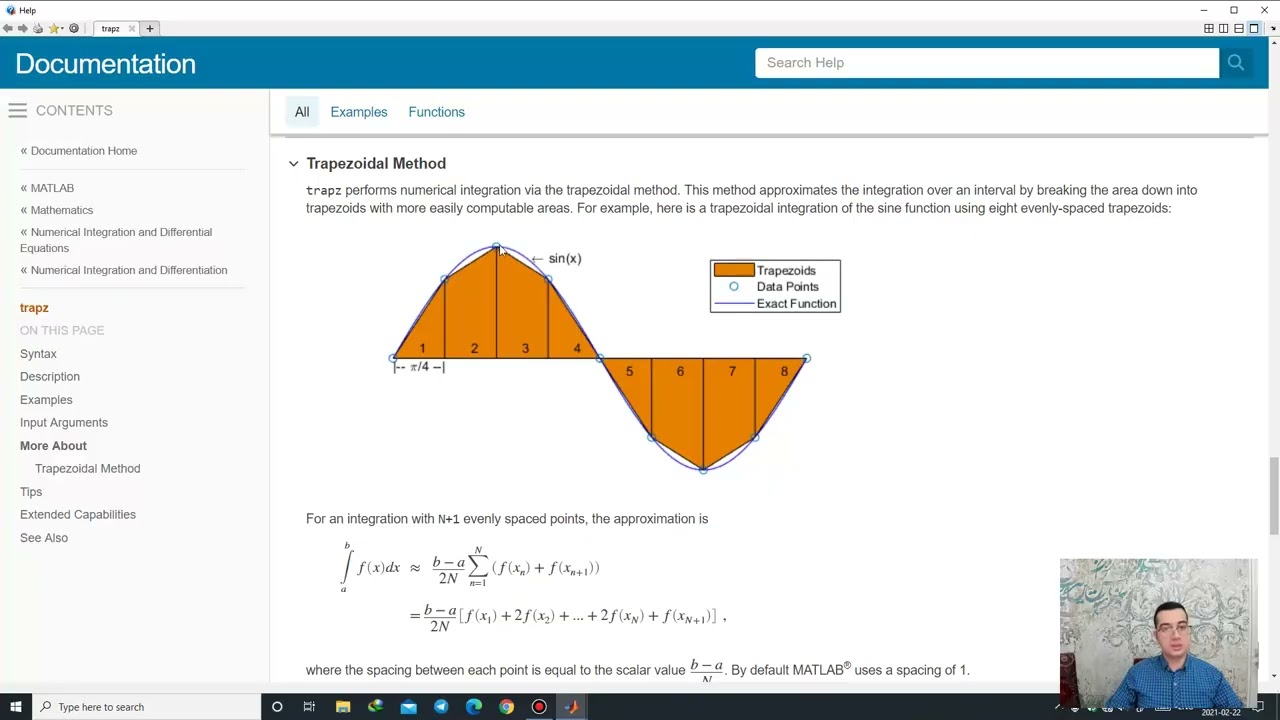Focus the Search Help field

point(987,63)
